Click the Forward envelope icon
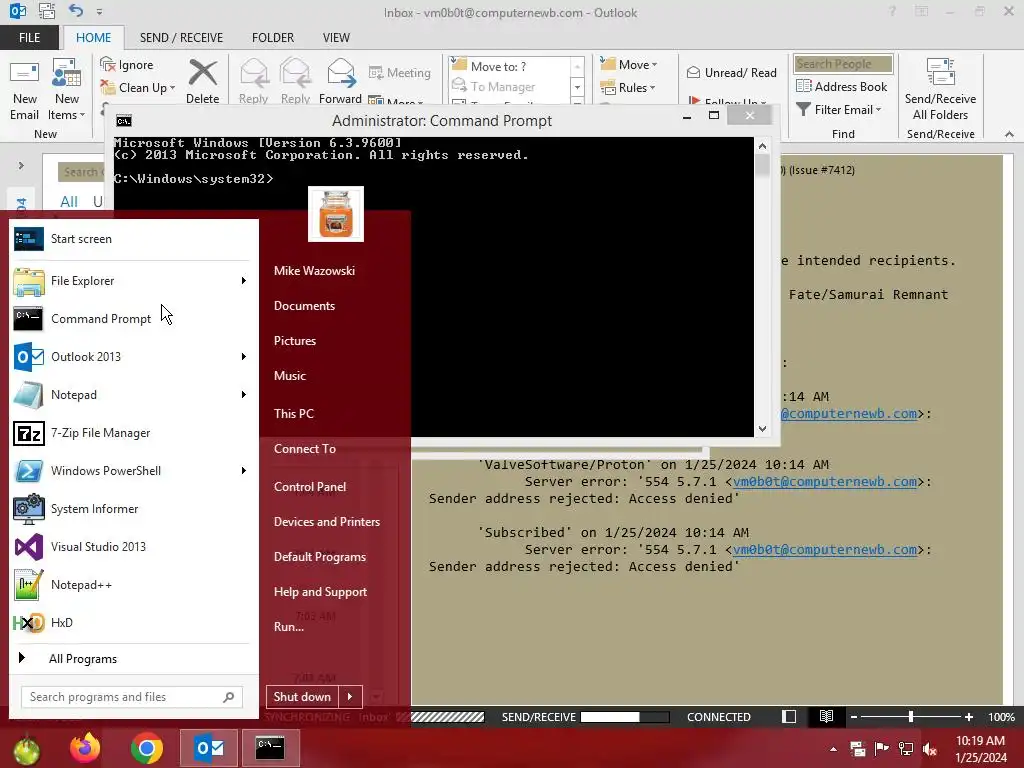 (340, 73)
